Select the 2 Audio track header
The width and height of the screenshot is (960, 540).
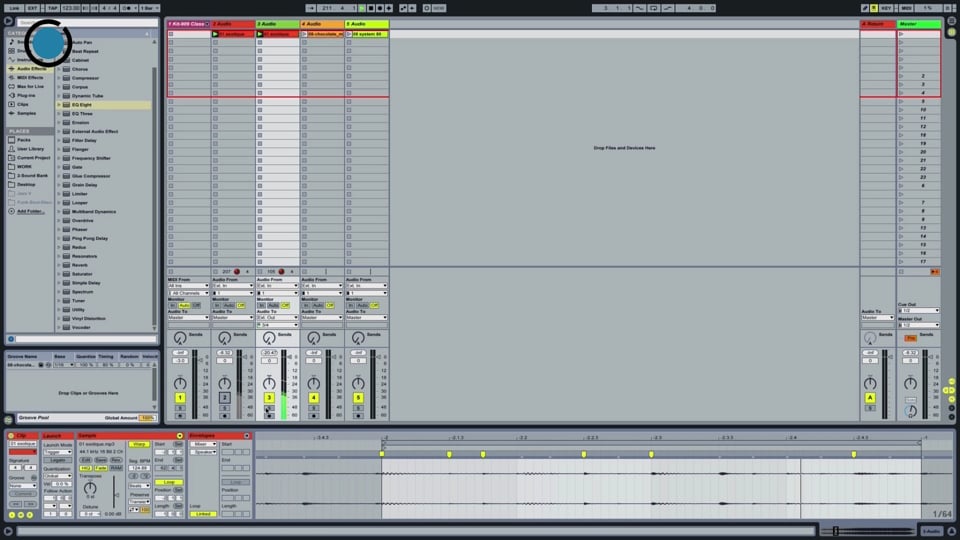click(x=233, y=24)
